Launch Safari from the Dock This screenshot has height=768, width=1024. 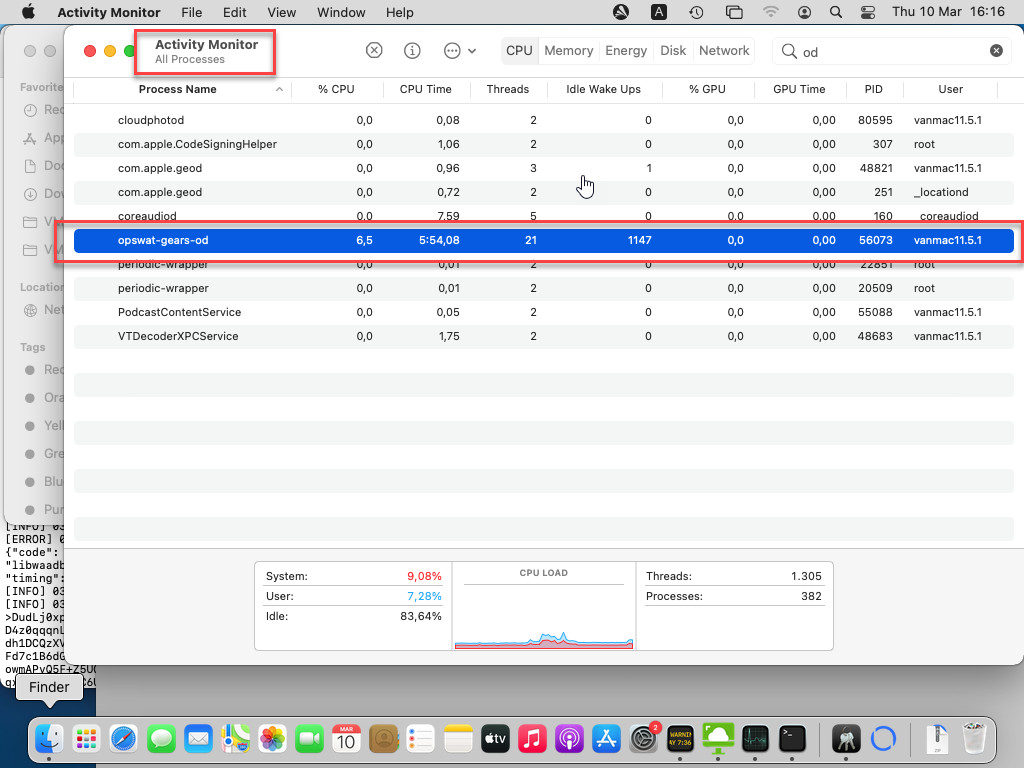click(123, 739)
